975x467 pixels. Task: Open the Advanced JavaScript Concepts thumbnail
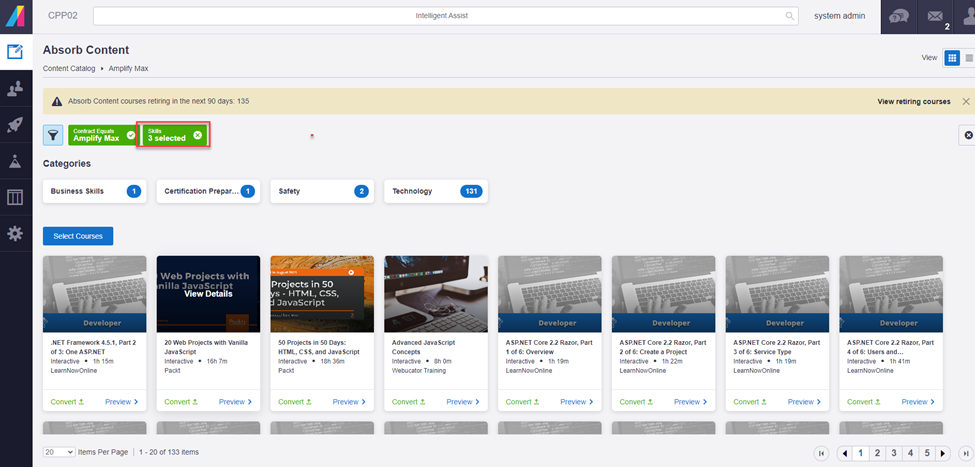(436, 294)
